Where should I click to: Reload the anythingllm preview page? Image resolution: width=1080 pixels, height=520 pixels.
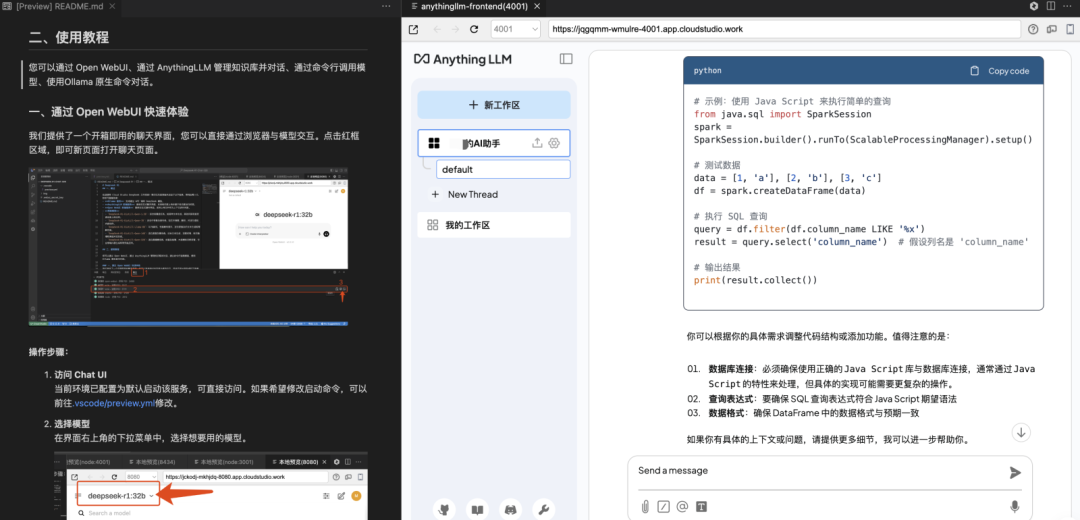[474, 30]
